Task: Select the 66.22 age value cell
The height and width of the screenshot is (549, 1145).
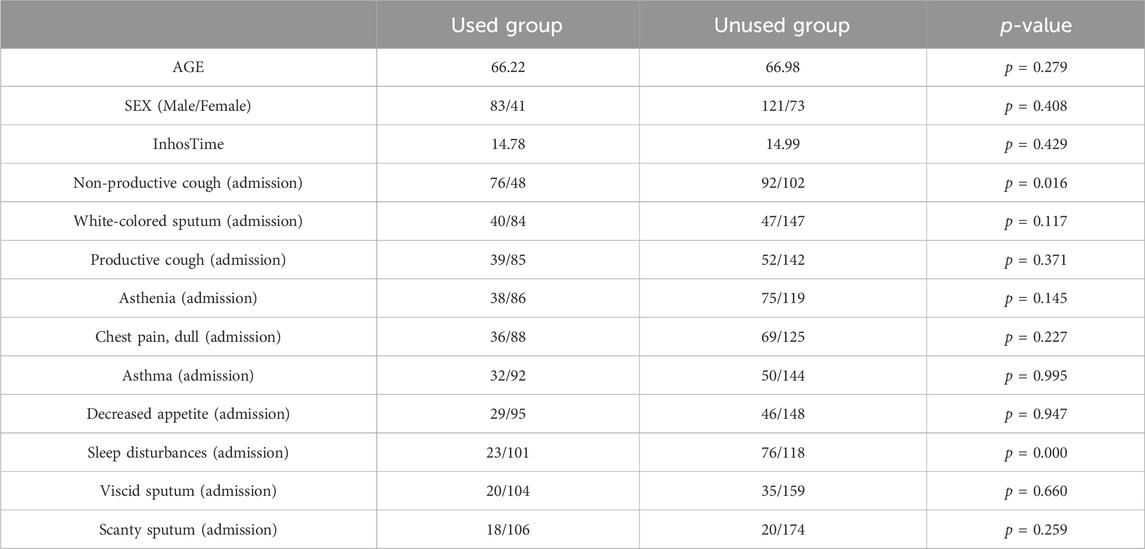Action: point(508,68)
